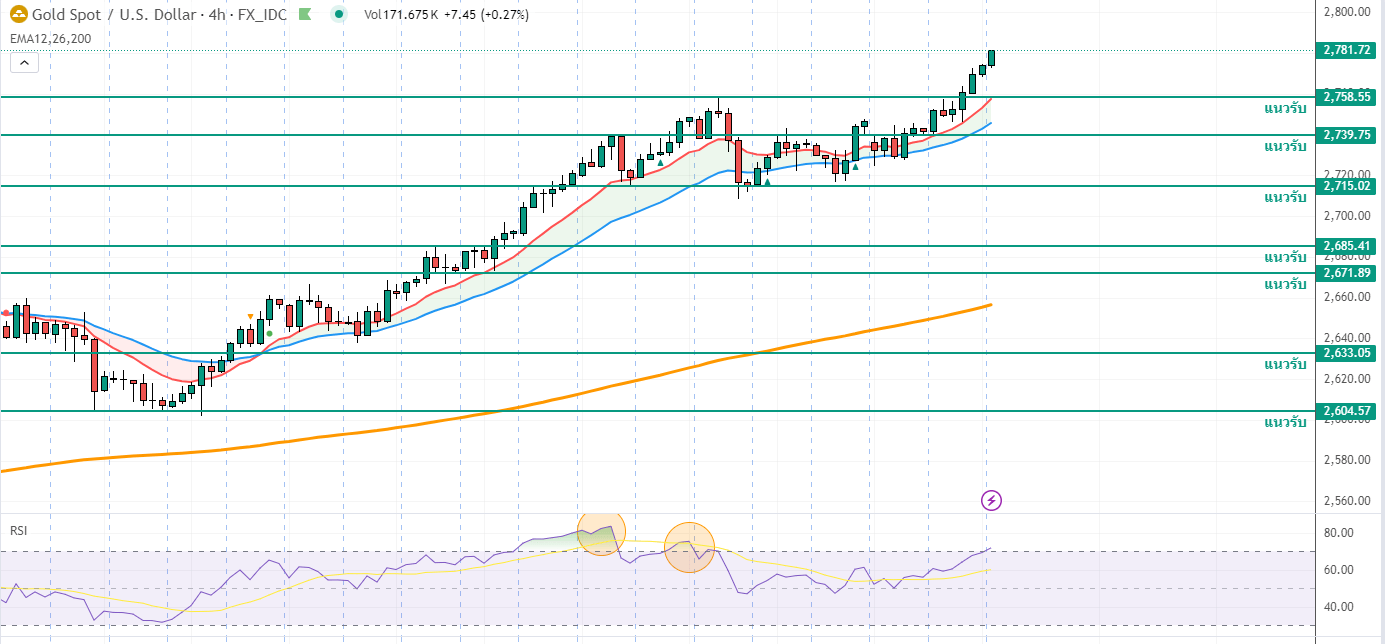Click the Gold Spot symbol logo icon
Viewport: 1385px width, 644px height.
[x=18, y=14]
